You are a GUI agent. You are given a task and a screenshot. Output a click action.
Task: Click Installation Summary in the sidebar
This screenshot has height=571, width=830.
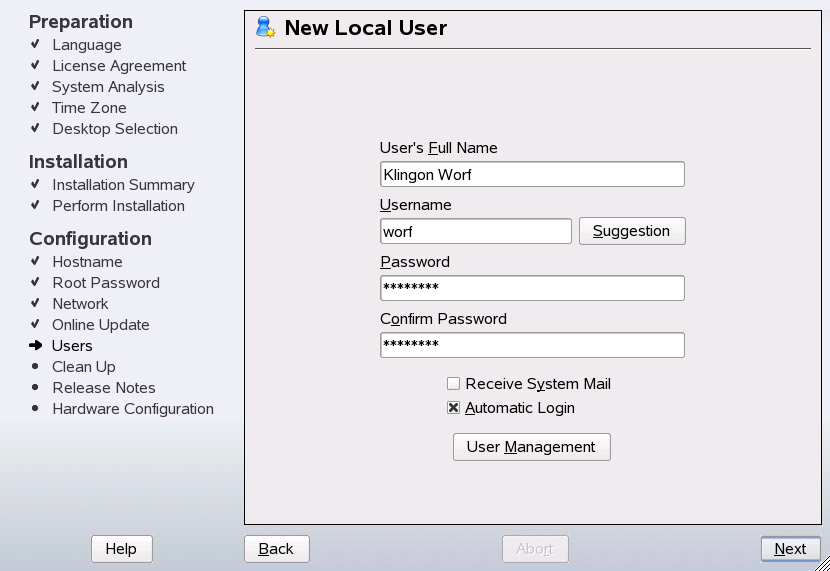(x=123, y=185)
